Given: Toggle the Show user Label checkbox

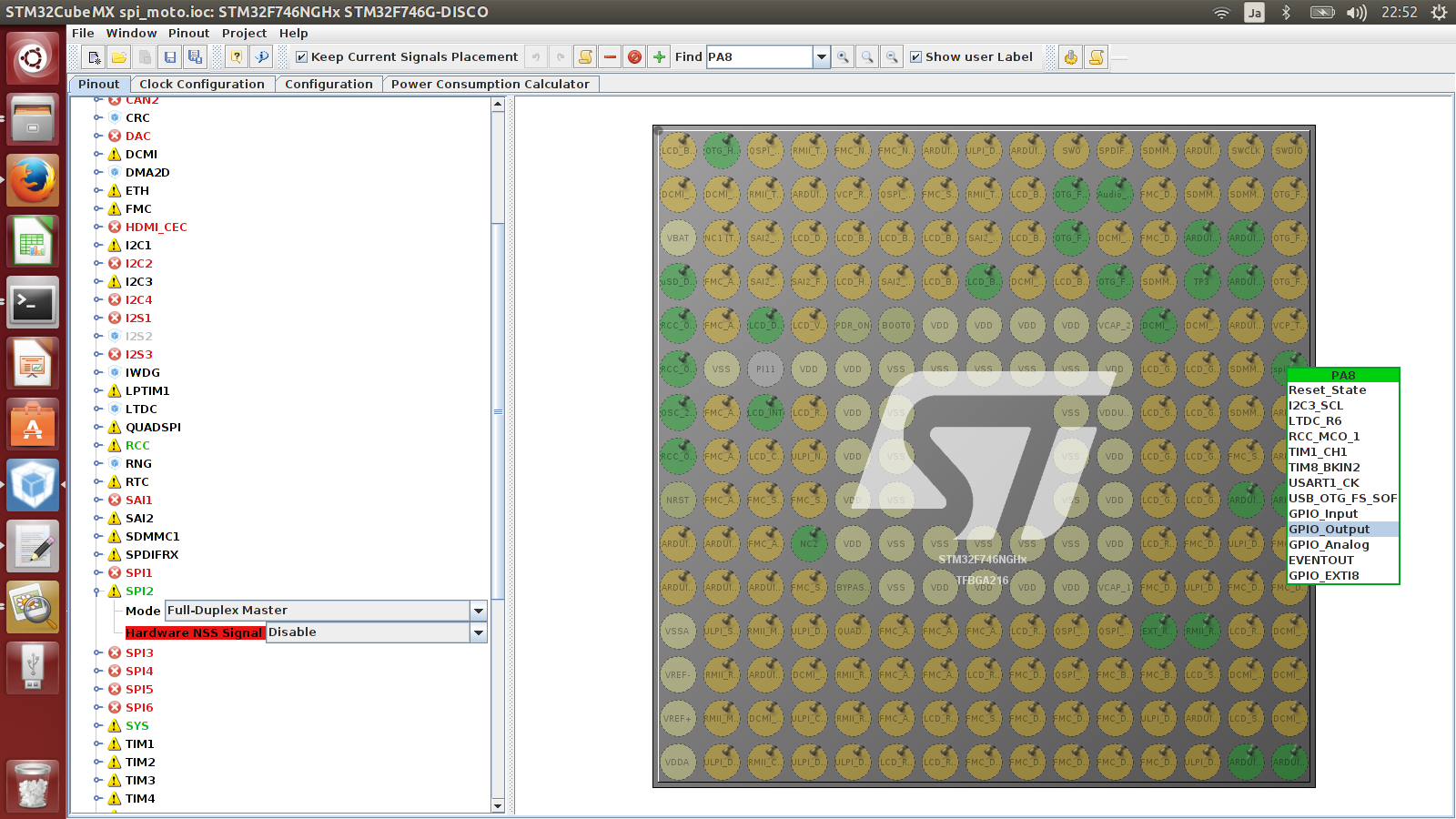Looking at the screenshot, I should point(916,57).
